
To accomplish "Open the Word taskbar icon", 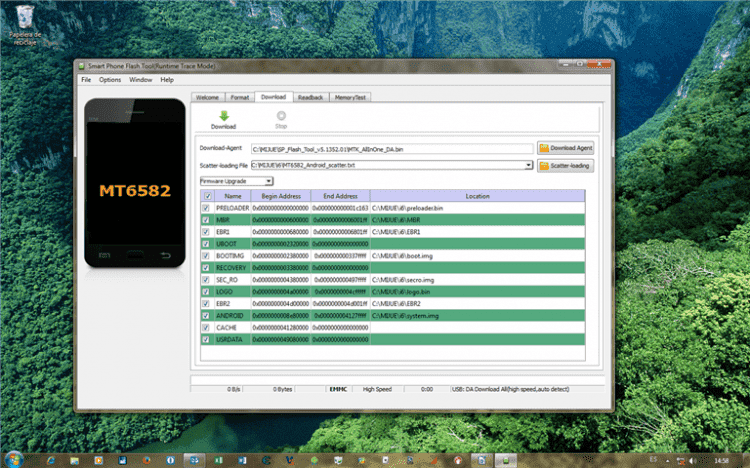I will (243, 460).
